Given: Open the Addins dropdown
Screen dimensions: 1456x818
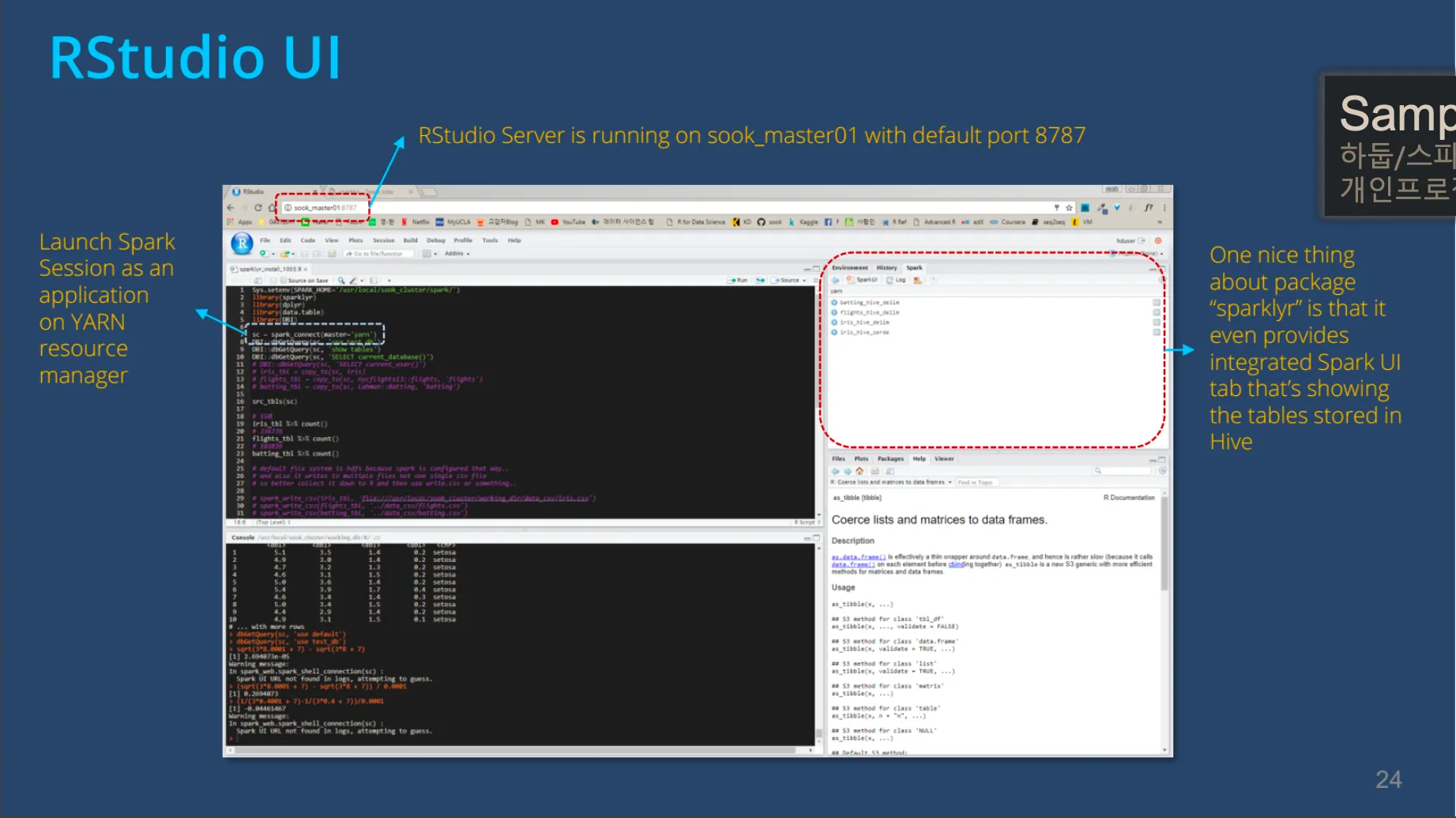Looking at the screenshot, I should coord(457,254).
